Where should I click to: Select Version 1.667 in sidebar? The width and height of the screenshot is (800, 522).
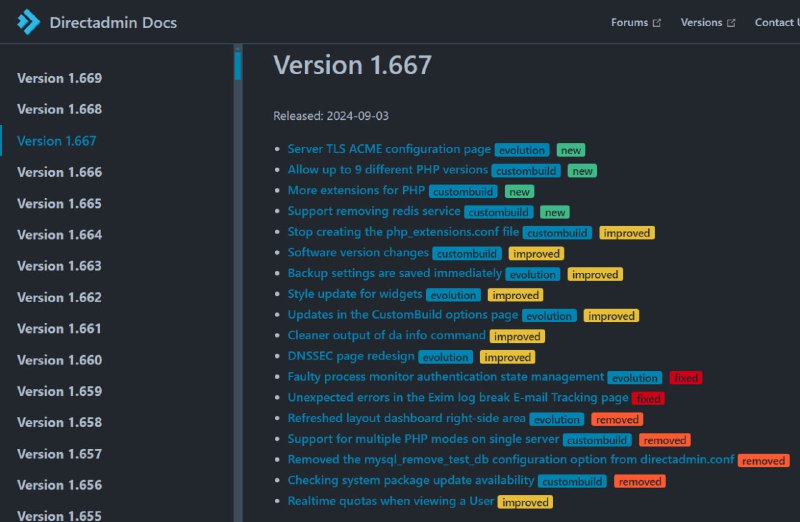pyautogui.click(x=57, y=141)
